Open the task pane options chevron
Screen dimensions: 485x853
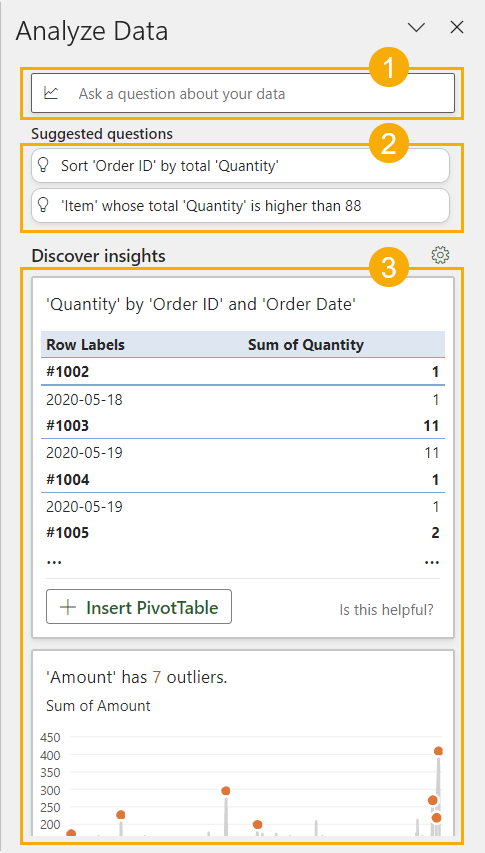(x=416, y=28)
